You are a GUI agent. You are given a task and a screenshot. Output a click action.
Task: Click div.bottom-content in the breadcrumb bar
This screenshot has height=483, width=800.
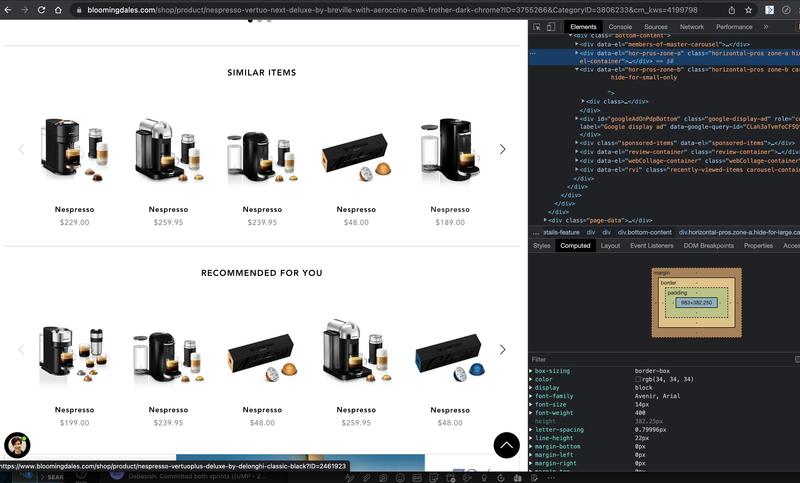(644, 233)
